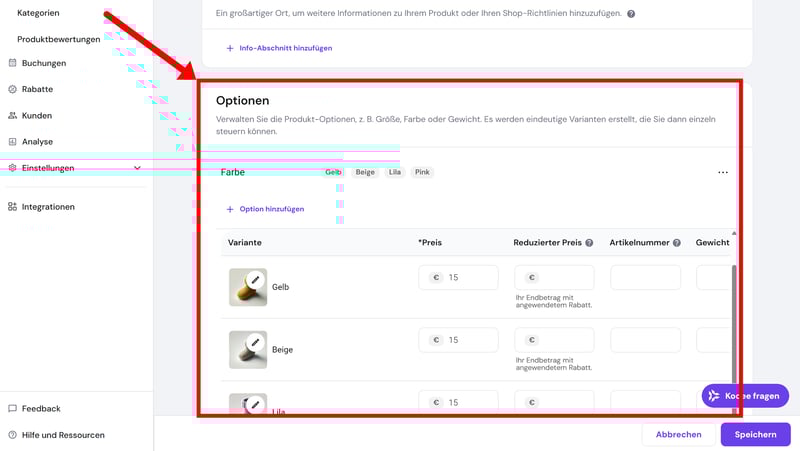Go to Buchungen section

44,63
